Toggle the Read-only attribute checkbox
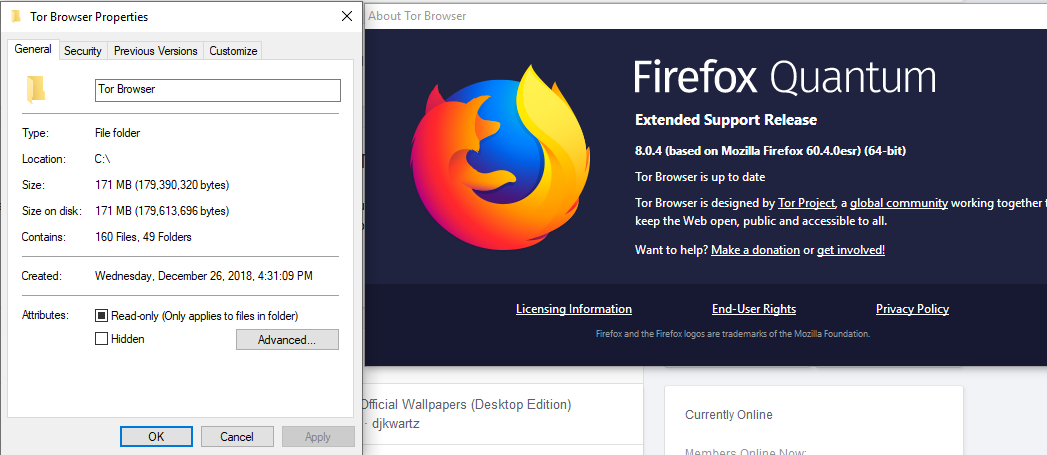Screen dimensions: 1047x455 tap(101, 315)
